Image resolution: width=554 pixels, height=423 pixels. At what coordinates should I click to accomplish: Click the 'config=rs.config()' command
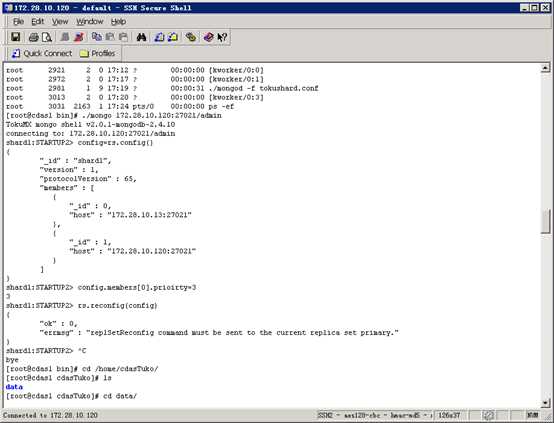115,143
